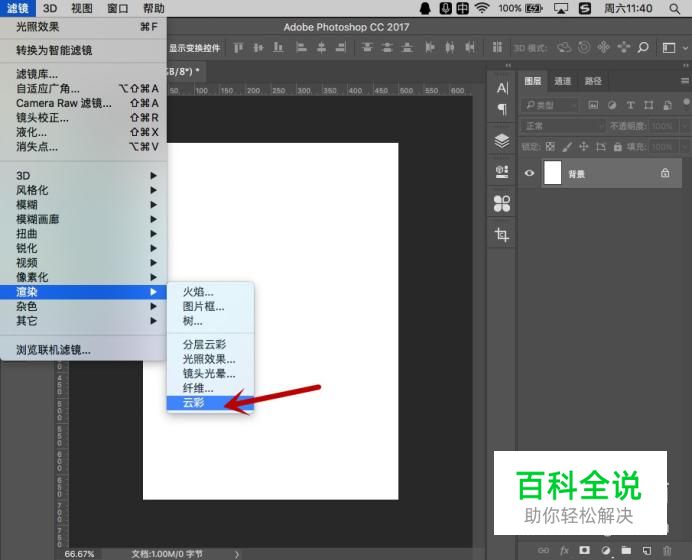This screenshot has width=692, height=560.
Task: Open the 3D panel icon in dock
Action: [x=502, y=172]
